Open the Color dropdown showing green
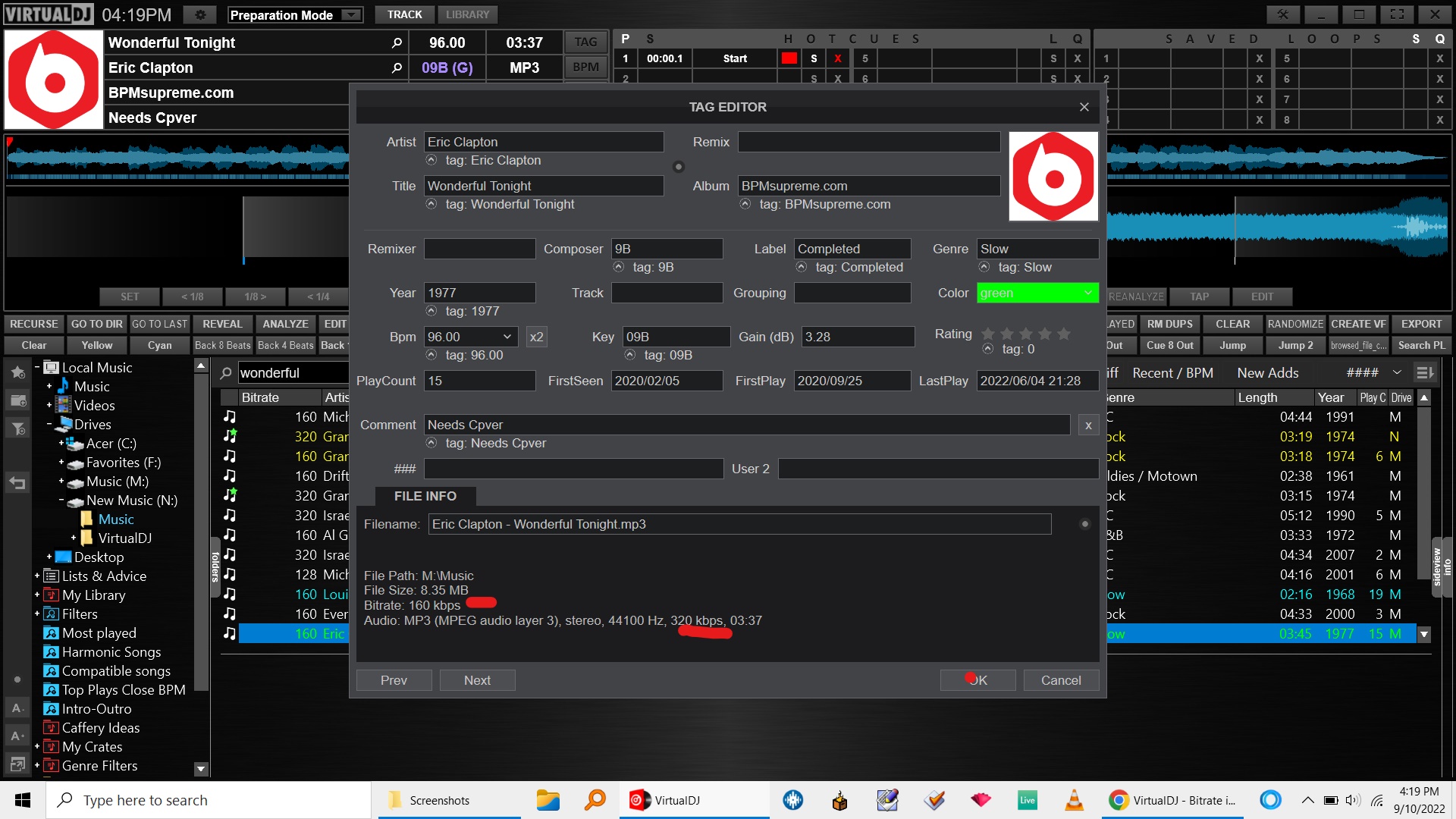 [x=1037, y=293]
